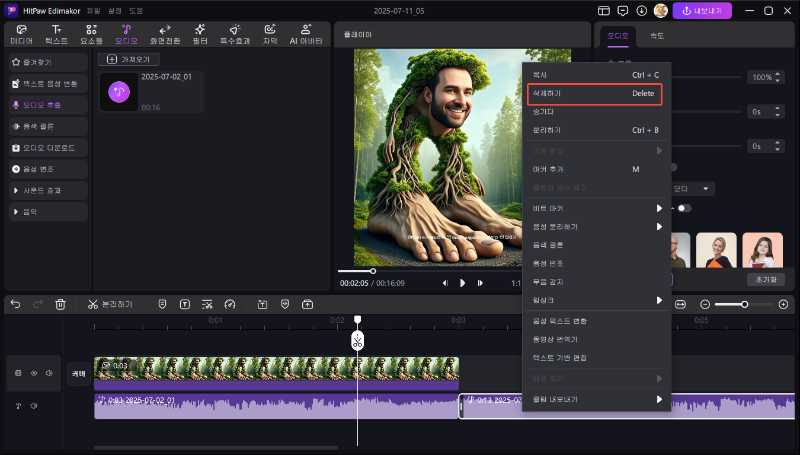Select the purple Audio tab icon
The image size is (800, 455).
click(126, 35)
